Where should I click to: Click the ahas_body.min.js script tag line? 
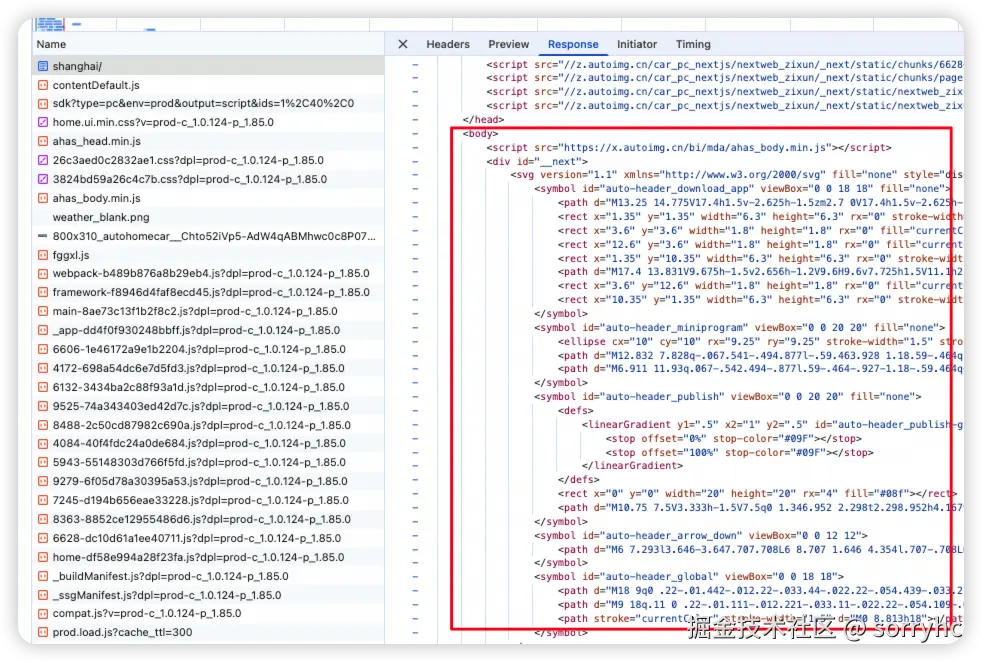click(x=689, y=148)
